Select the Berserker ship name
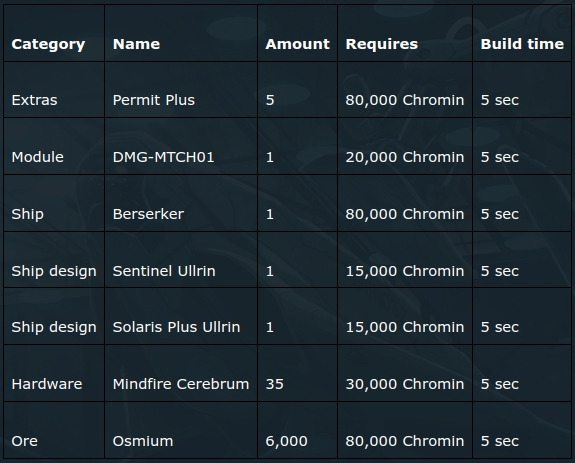Viewport: 575px width, 463px height. (148, 214)
